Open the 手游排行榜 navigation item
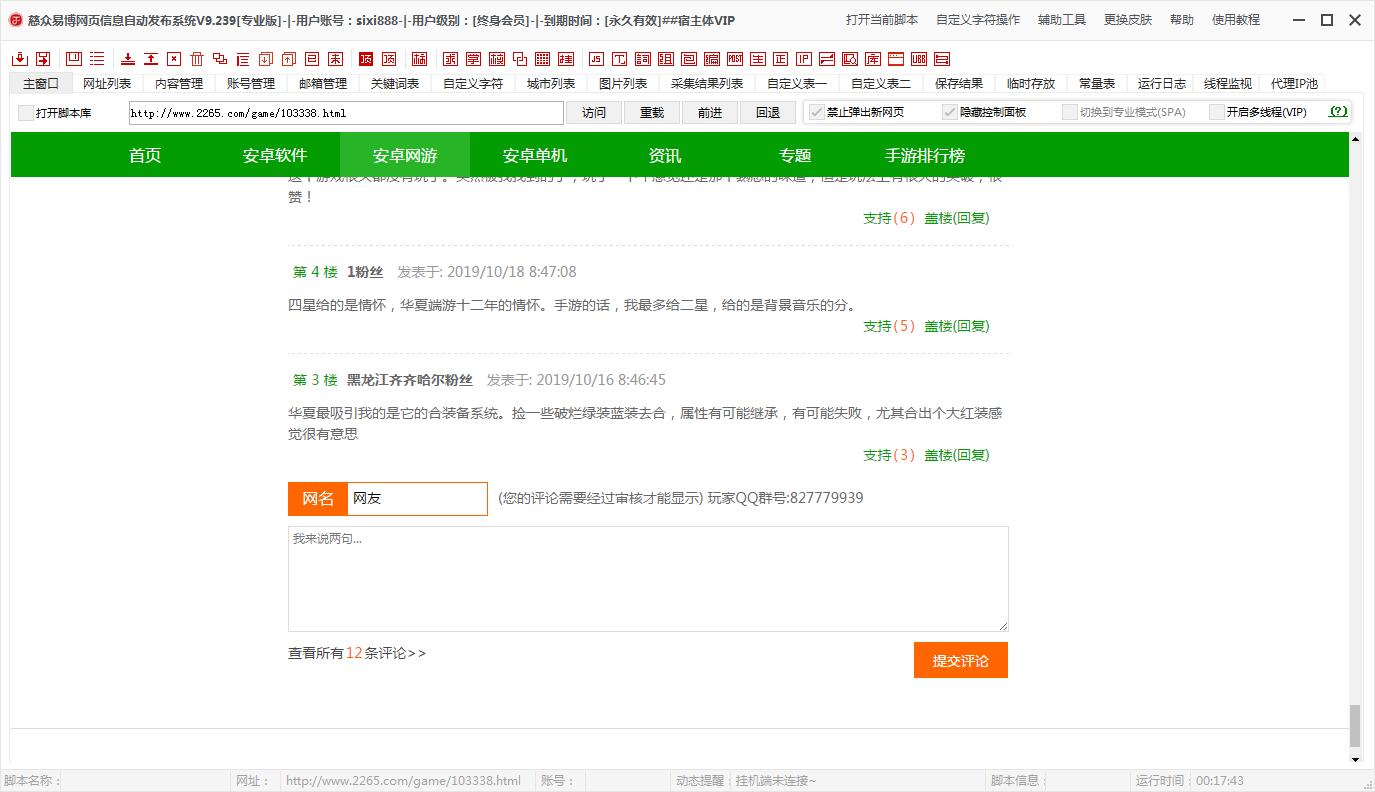 tap(925, 155)
